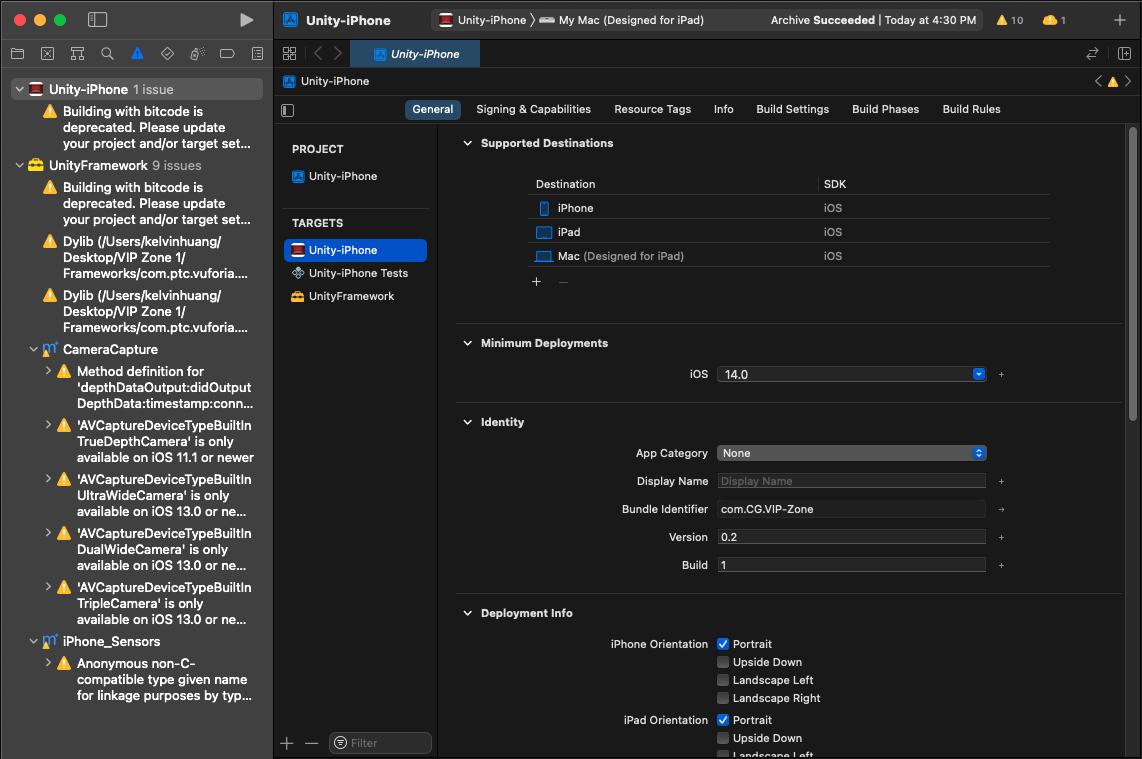Image resolution: width=1142 pixels, height=759 pixels.
Task: Open the App Category dropdown
Action: pyautogui.click(x=851, y=453)
